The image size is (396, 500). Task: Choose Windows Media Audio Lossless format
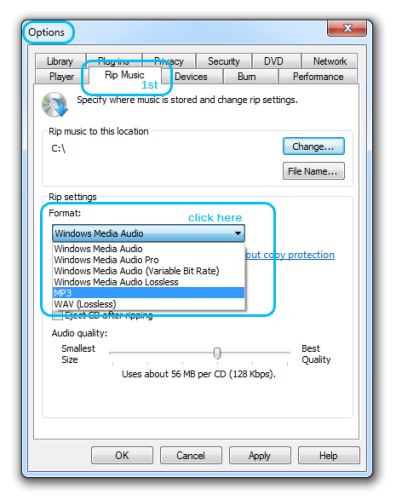coord(149,282)
